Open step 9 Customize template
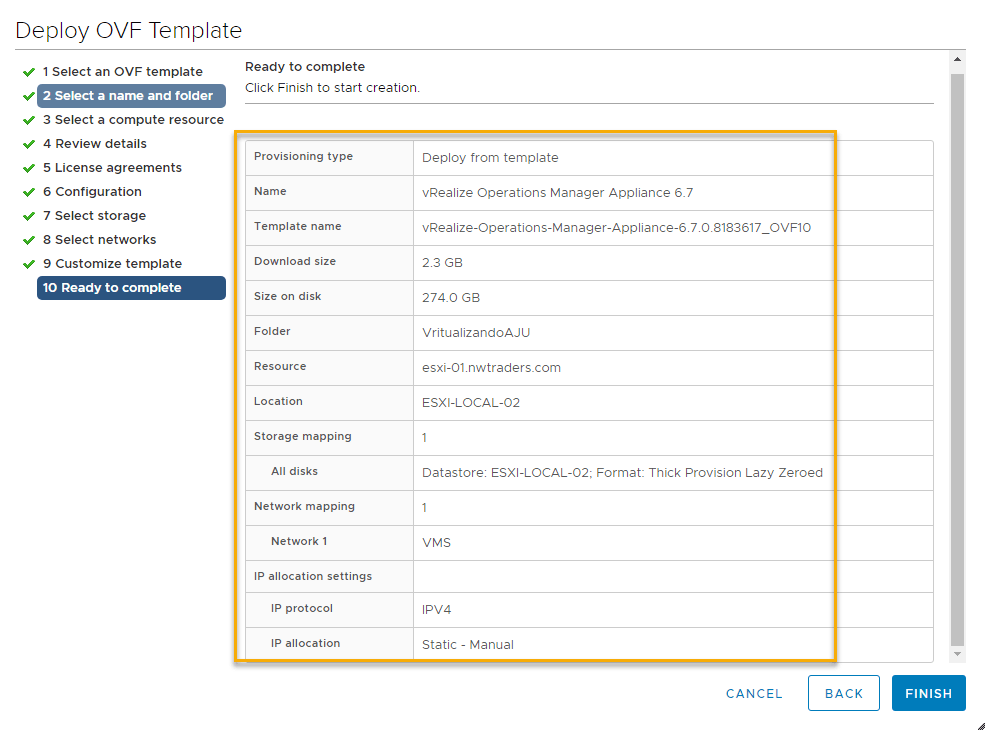 (x=112, y=264)
